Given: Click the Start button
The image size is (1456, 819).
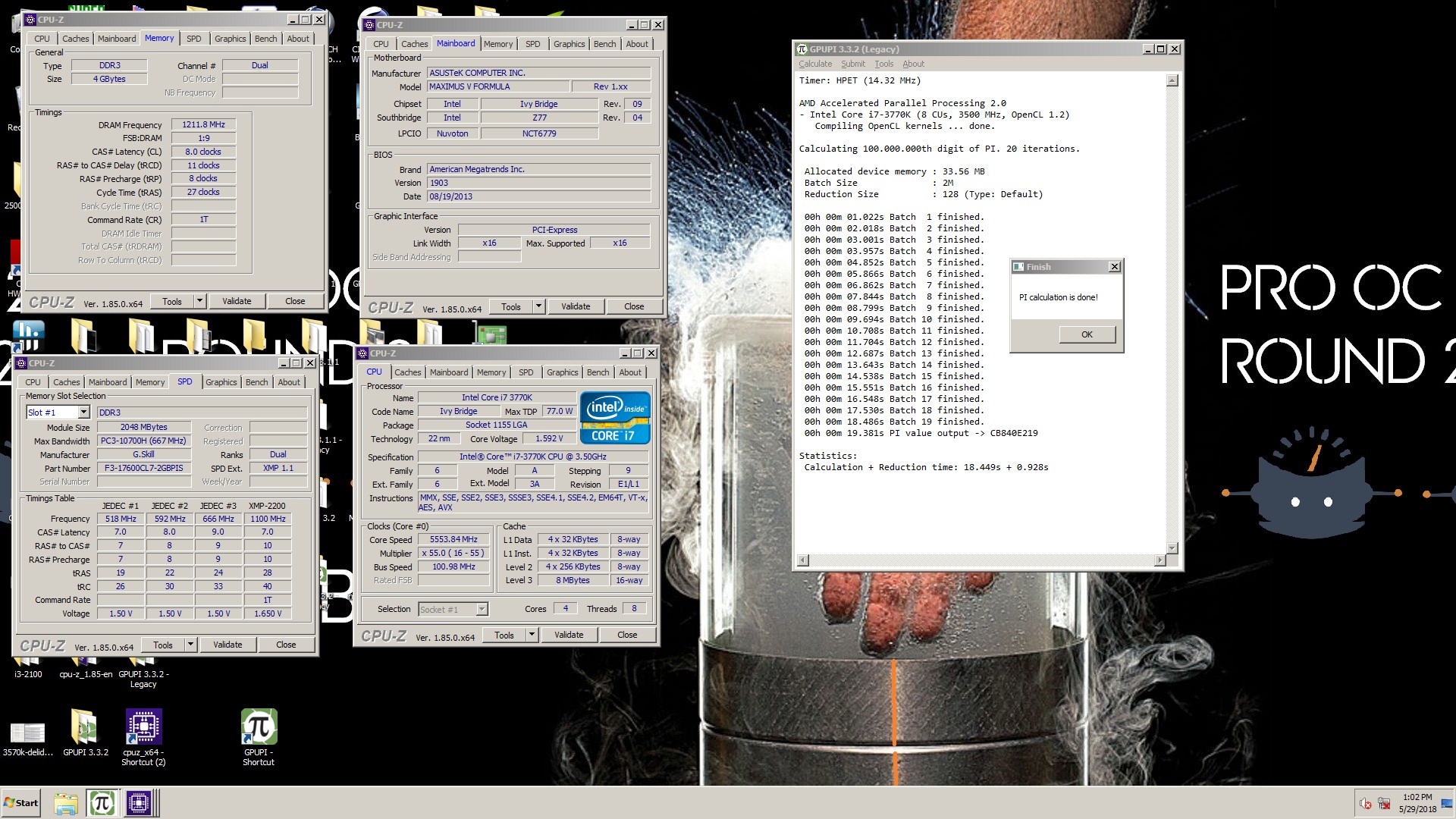Looking at the screenshot, I should (x=21, y=802).
